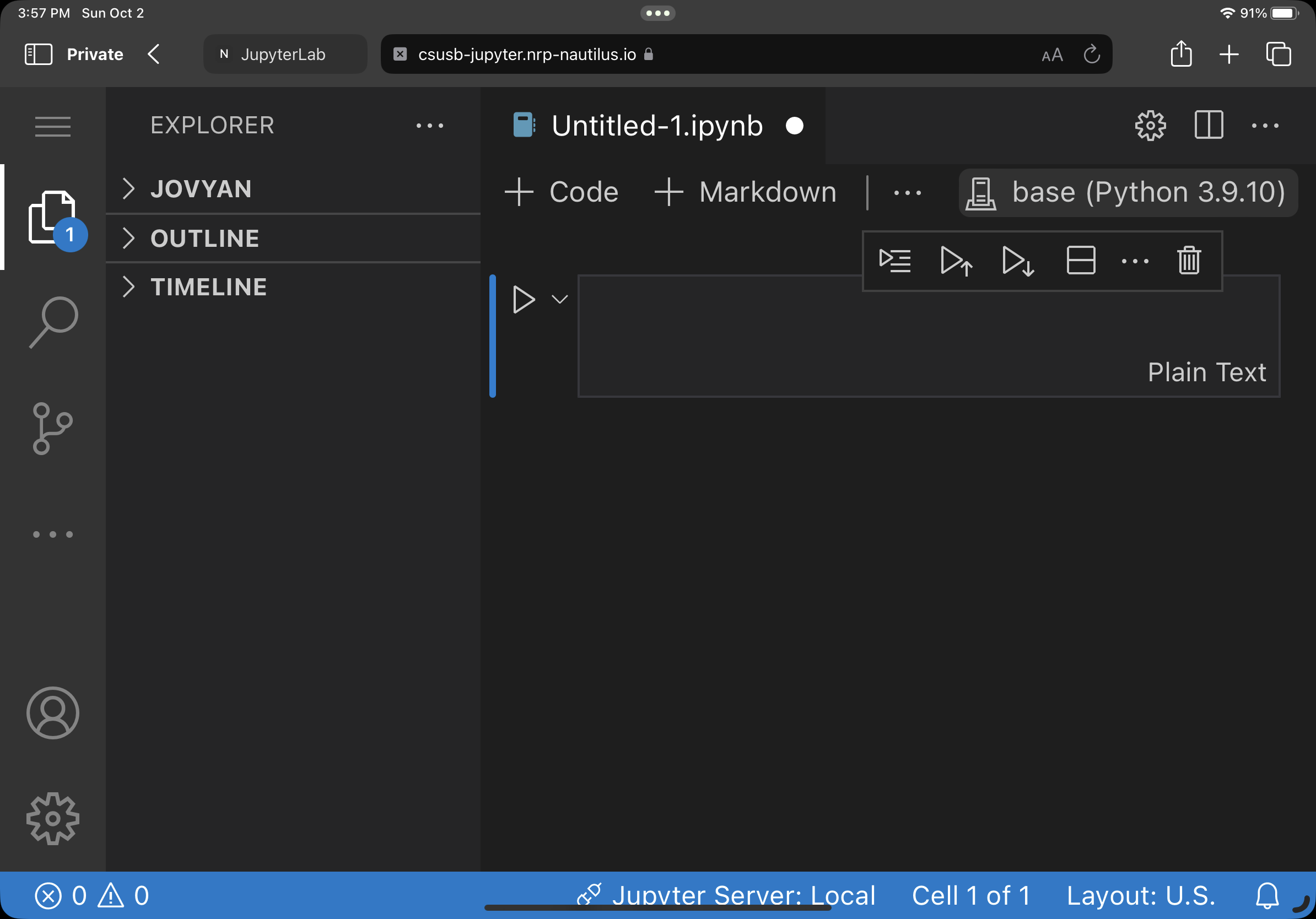Open errors and warnings problems panel
1316x919 pixels.
(91, 895)
